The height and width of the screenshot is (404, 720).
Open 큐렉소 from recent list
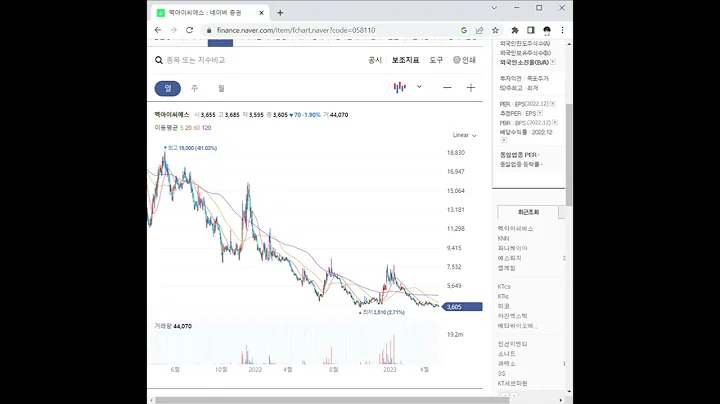coord(506,363)
